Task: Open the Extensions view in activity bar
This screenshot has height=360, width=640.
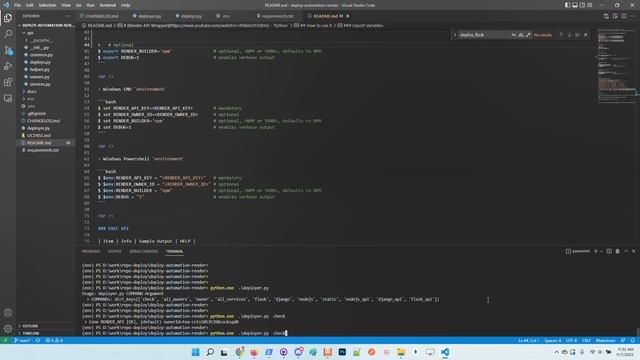Action: point(8,82)
